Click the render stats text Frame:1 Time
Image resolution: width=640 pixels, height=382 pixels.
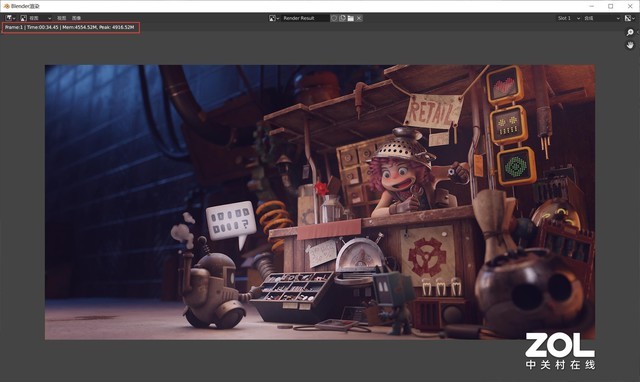click(x=70, y=27)
